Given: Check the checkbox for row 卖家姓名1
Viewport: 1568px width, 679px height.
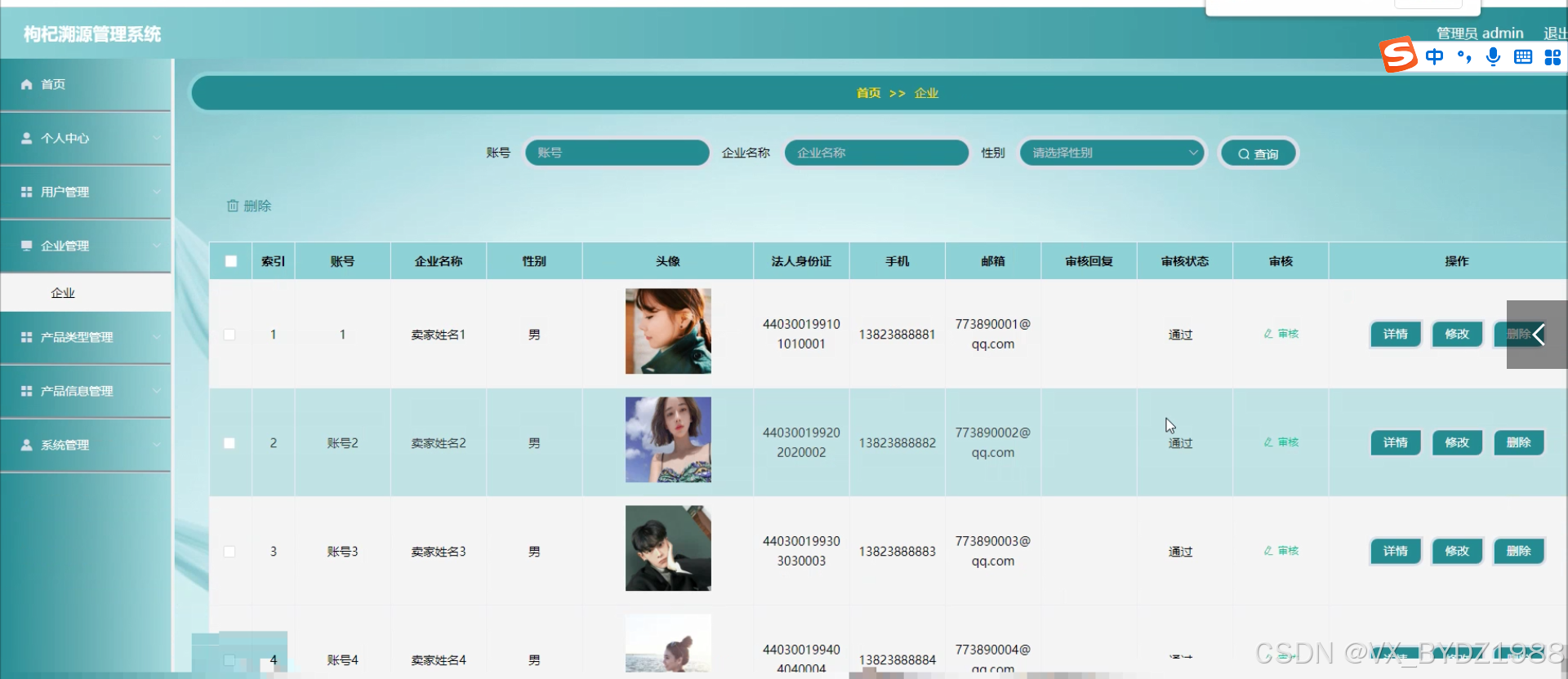Looking at the screenshot, I should [229, 335].
